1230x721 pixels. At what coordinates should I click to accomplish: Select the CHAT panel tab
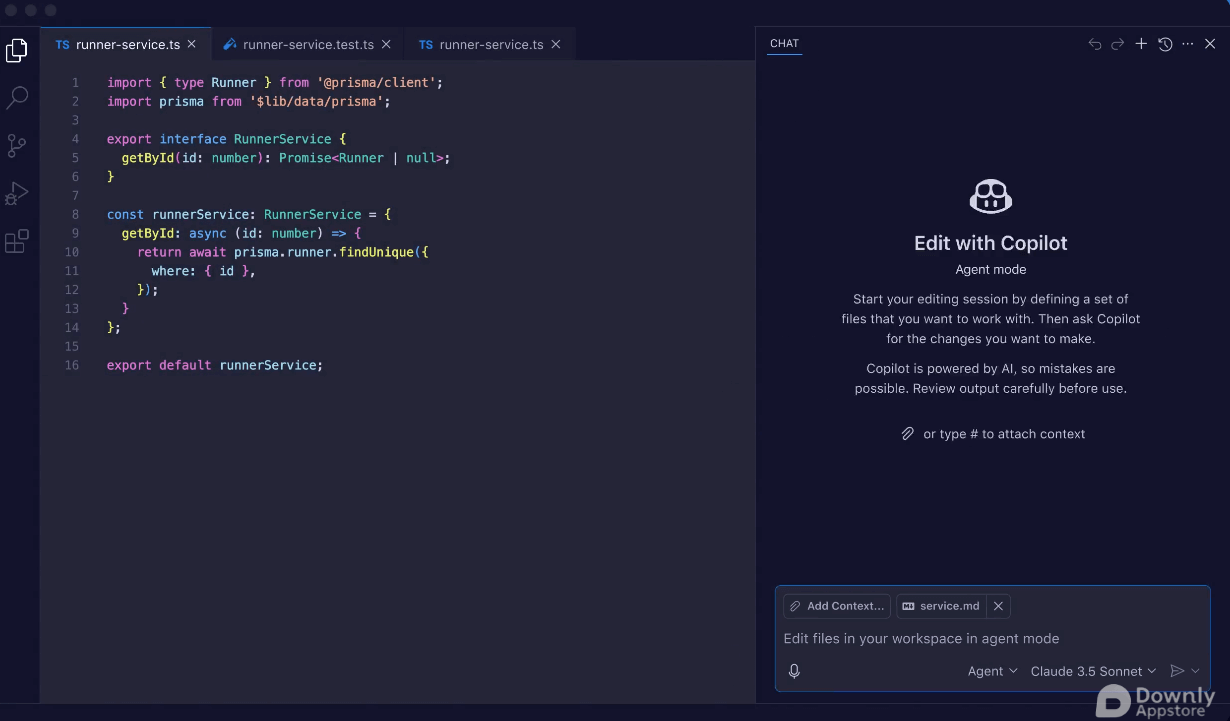[784, 44]
